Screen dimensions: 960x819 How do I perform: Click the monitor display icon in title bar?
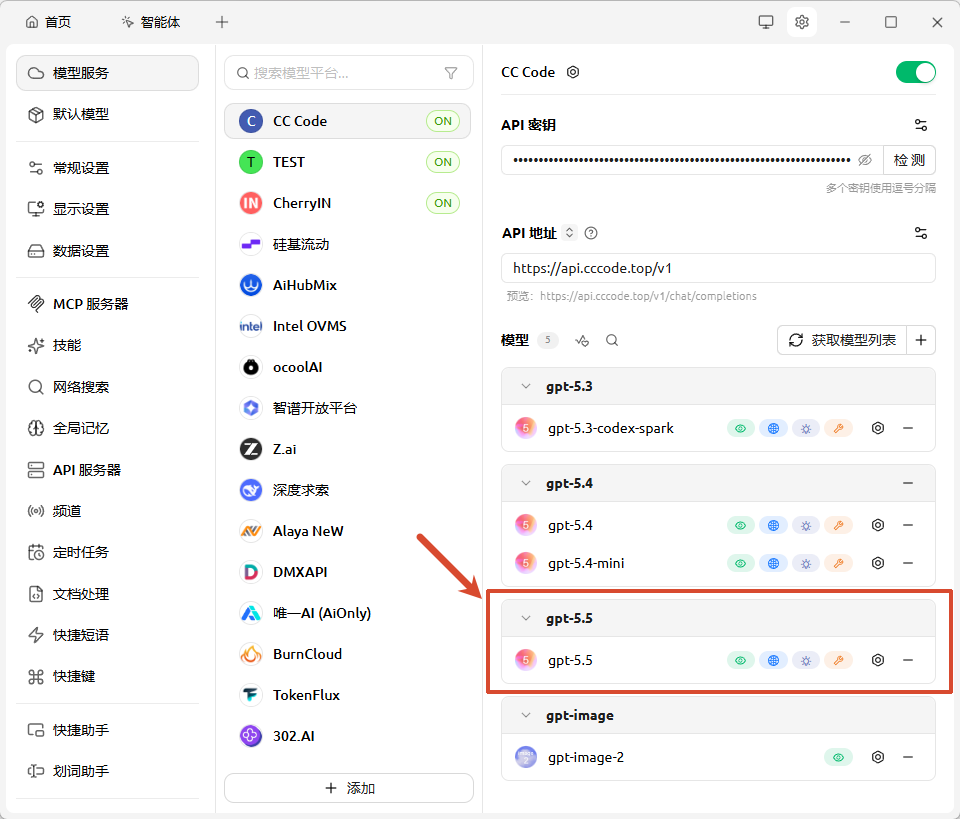[x=765, y=23]
